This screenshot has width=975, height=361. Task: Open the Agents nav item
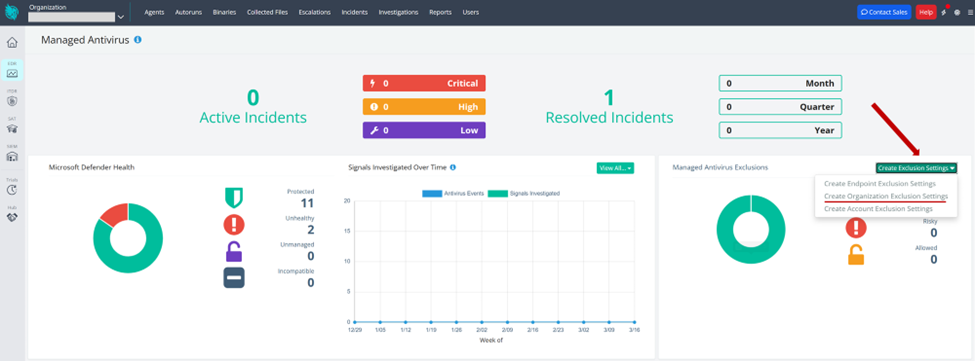(x=154, y=12)
